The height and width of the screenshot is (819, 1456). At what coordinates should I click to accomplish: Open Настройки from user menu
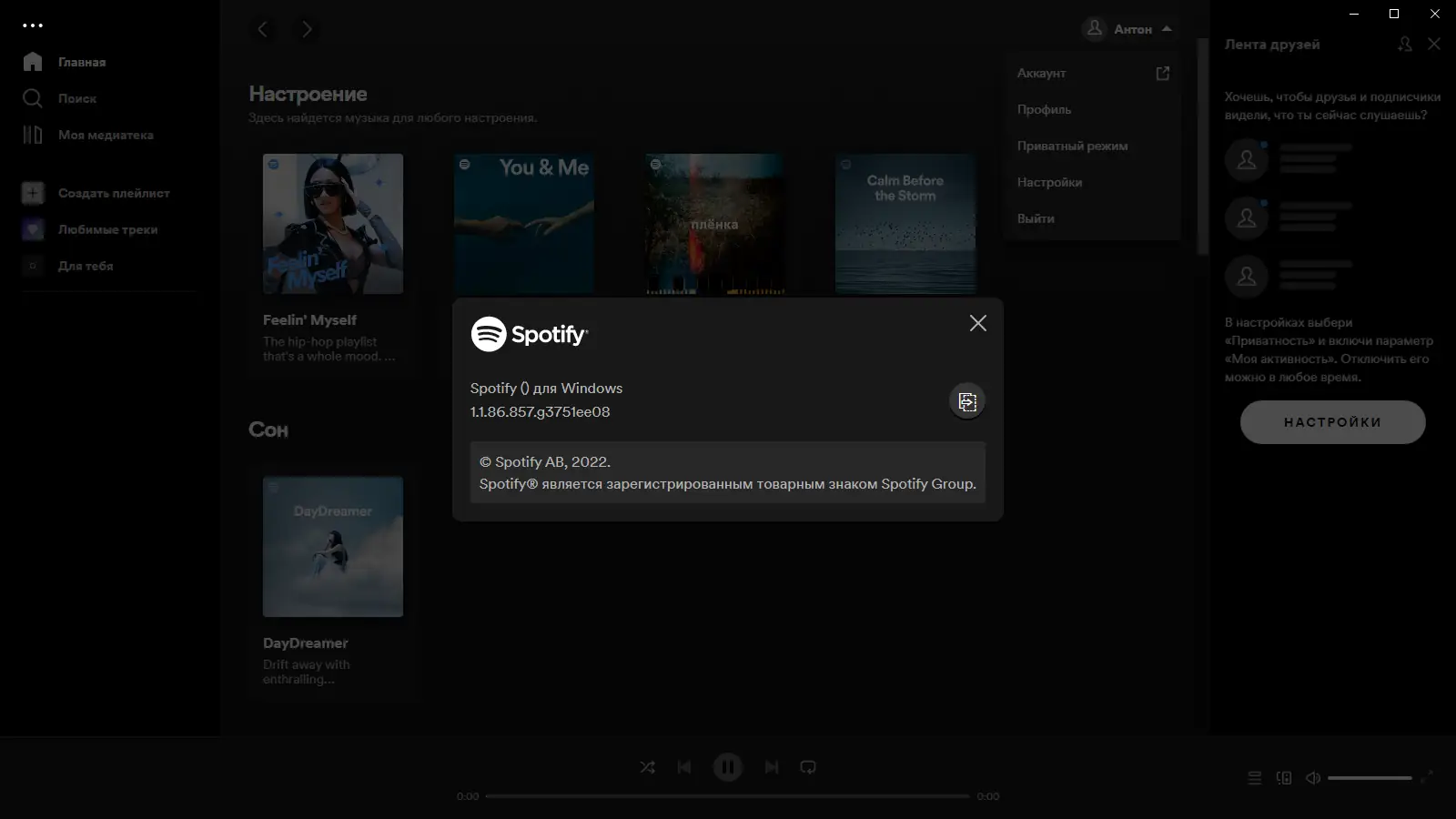(1092, 182)
